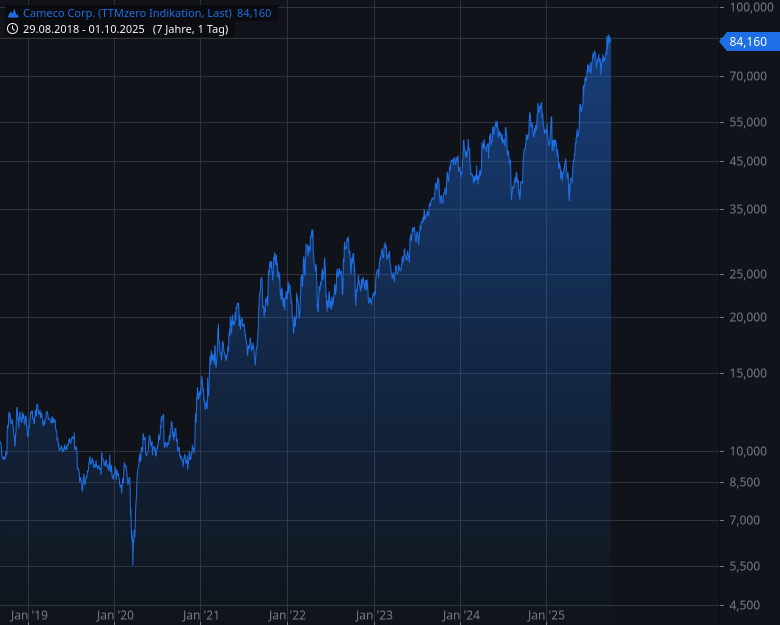Viewport: 780px width, 625px height.
Task: Click the clock icon before the date range
Action: [13, 29]
